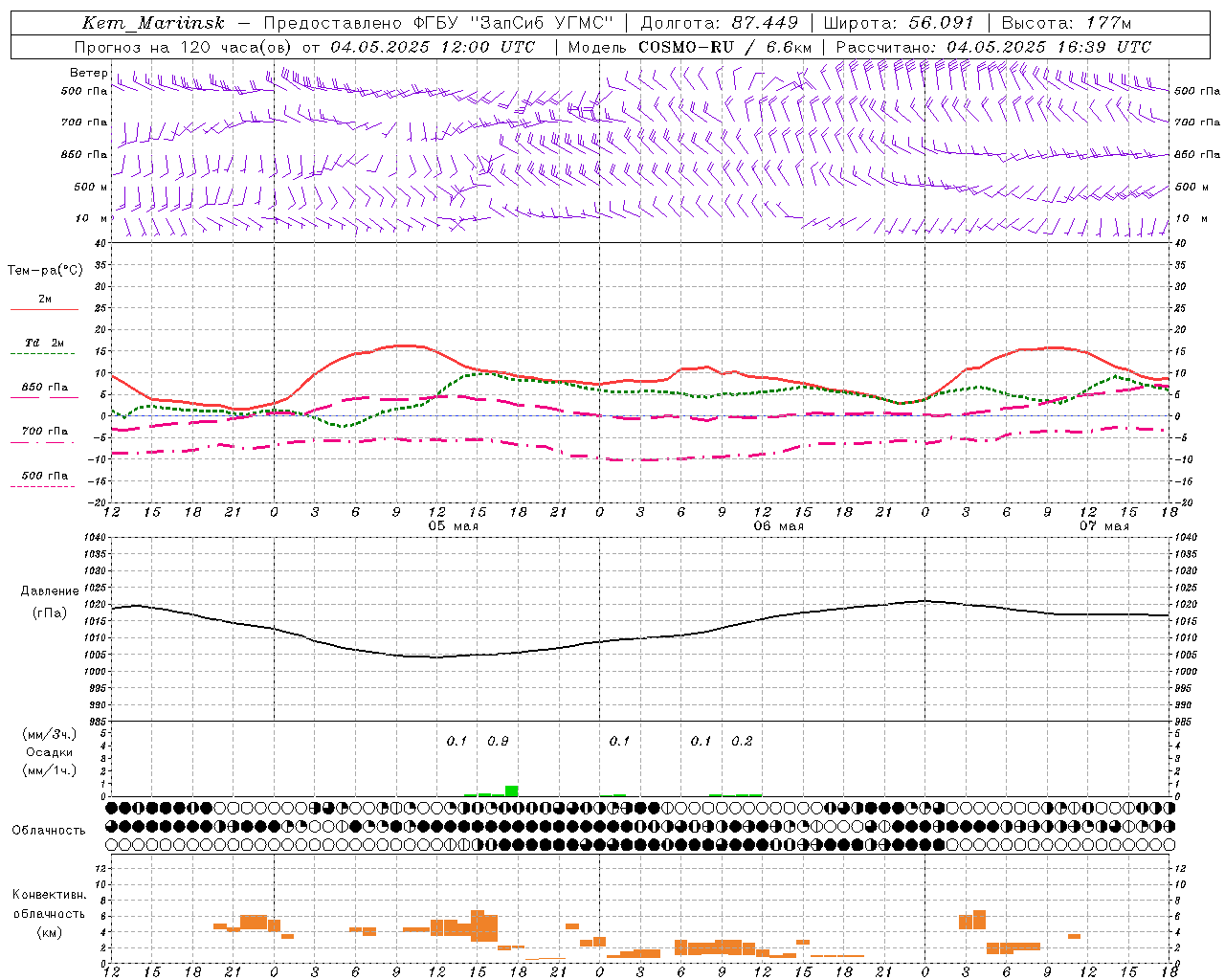The image size is (1225, 980).
Task: Click the tallest orange convective cloud bar on 05 мая
Action: [x=478, y=925]
